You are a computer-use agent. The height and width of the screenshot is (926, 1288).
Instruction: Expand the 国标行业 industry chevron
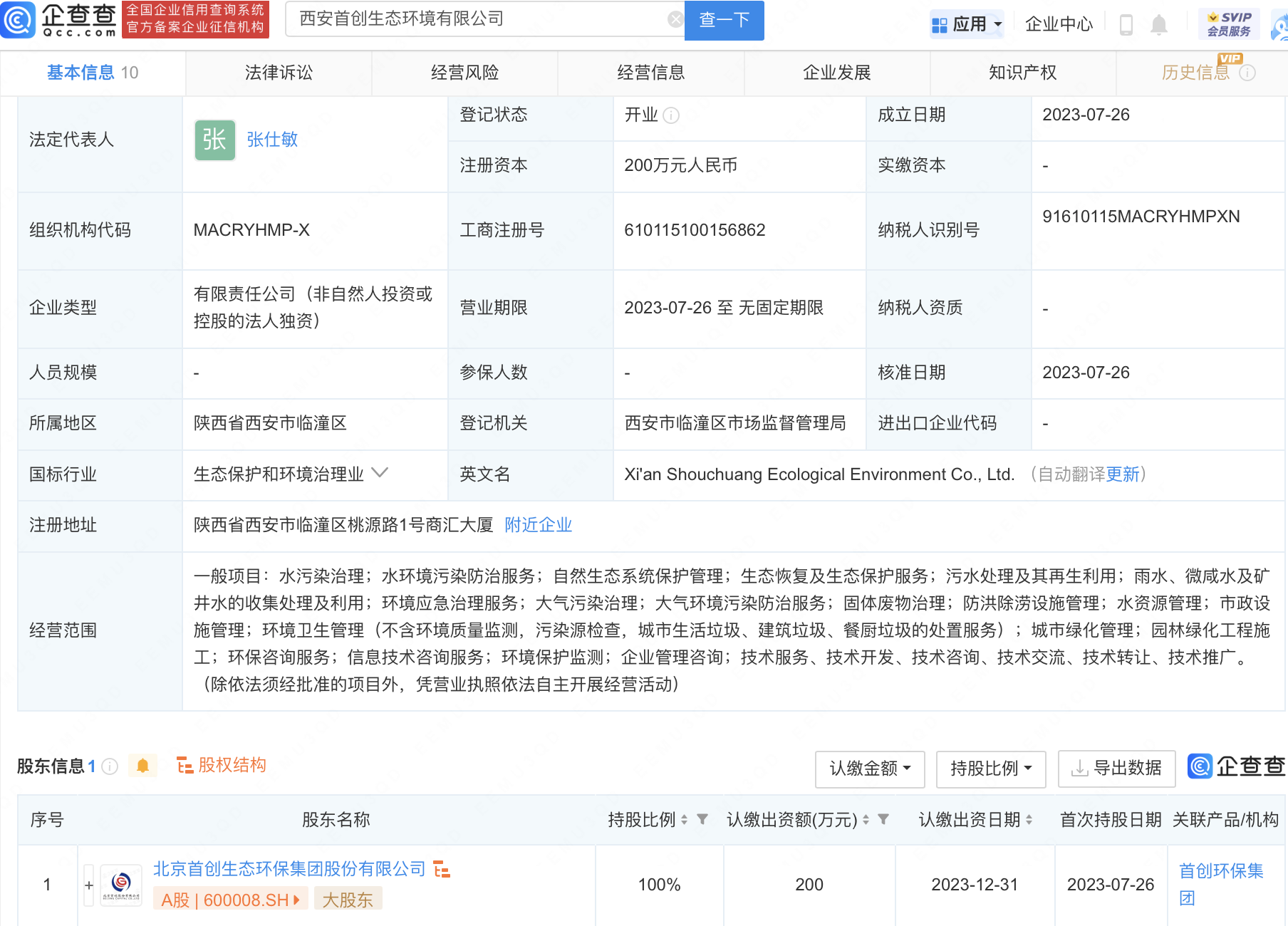pos(380,473)
